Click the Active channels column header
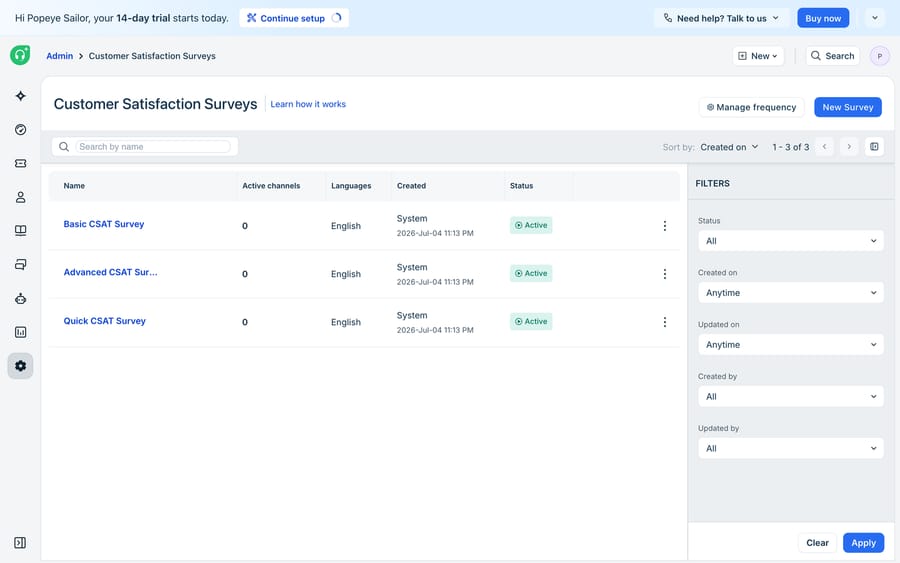Screen dimensions: 900x563 271,186
